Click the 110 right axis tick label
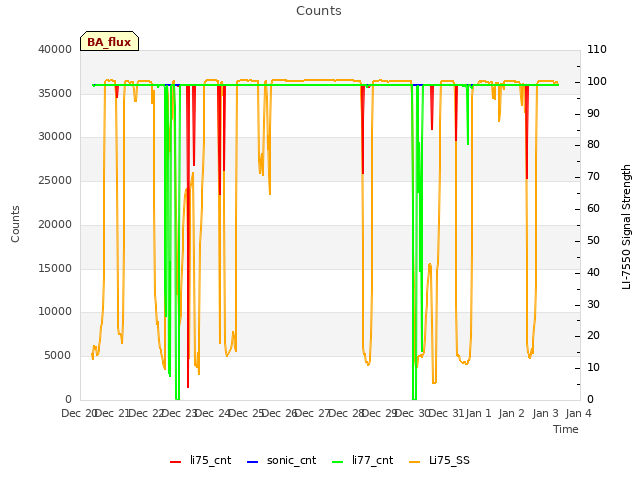Image resolution: width=640 pixels, height=480 pixels. 597,49
